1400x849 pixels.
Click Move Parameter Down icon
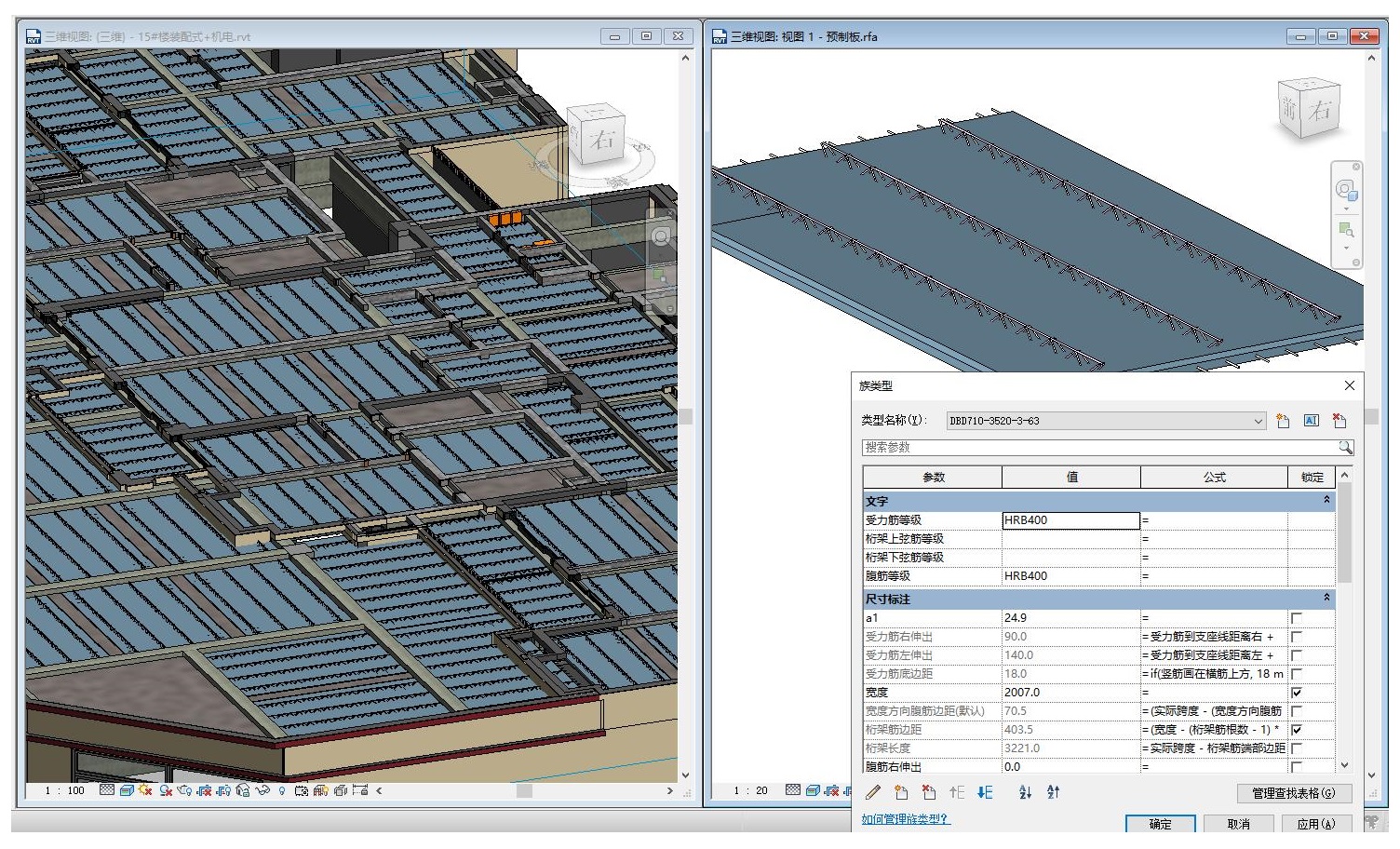(x=985, y=792)
